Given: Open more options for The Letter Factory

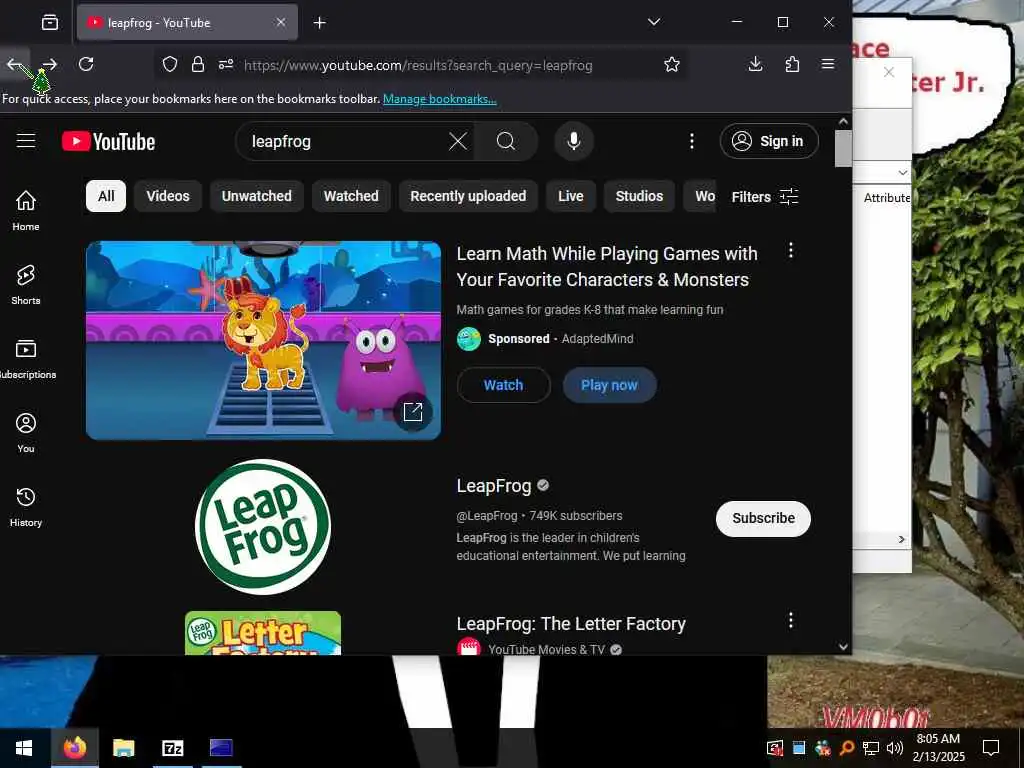Looking at the screenshot, I should pyautogui.click(x=791, y=620).
